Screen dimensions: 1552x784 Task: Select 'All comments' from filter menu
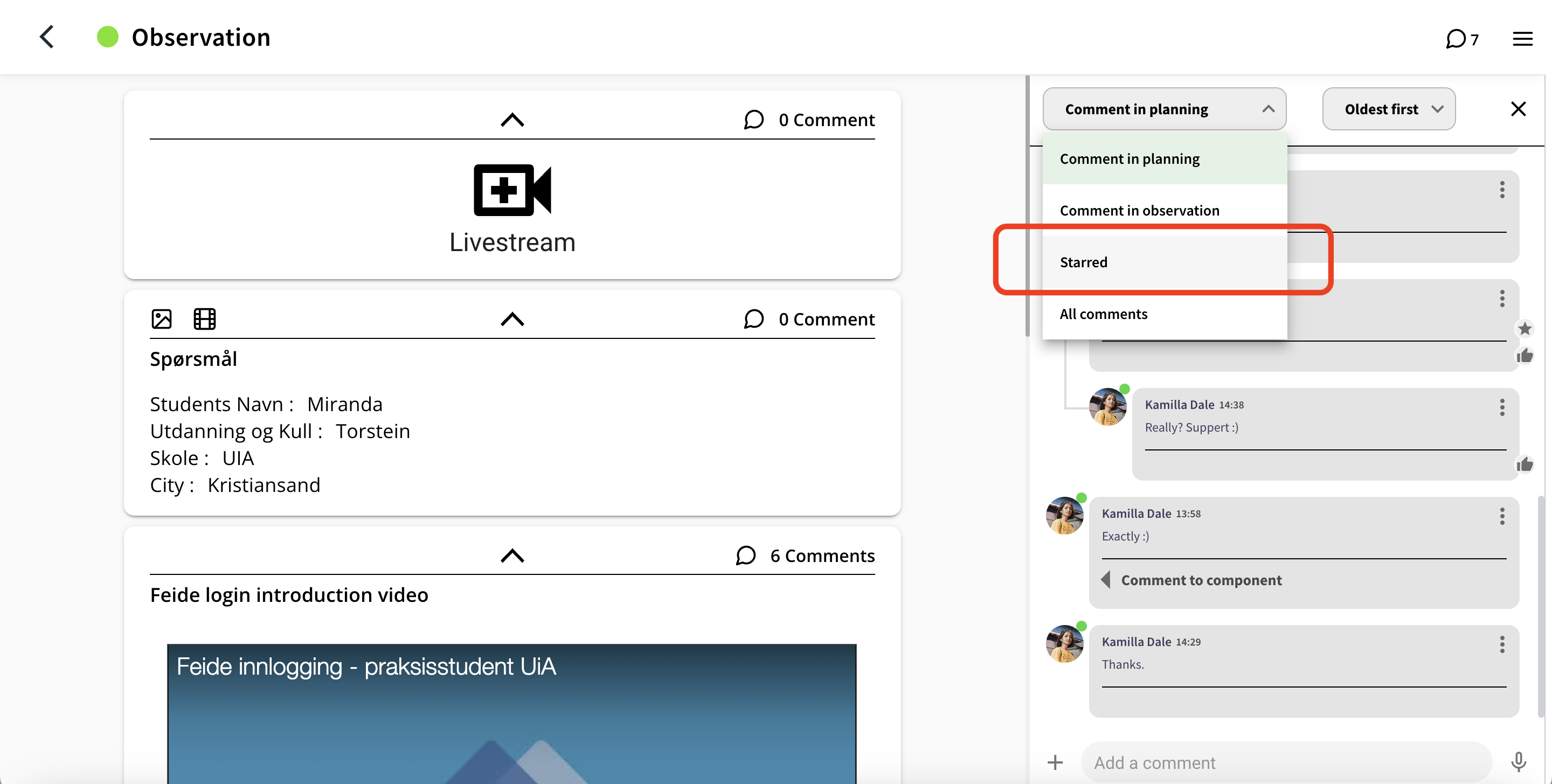coord(1103,314)
